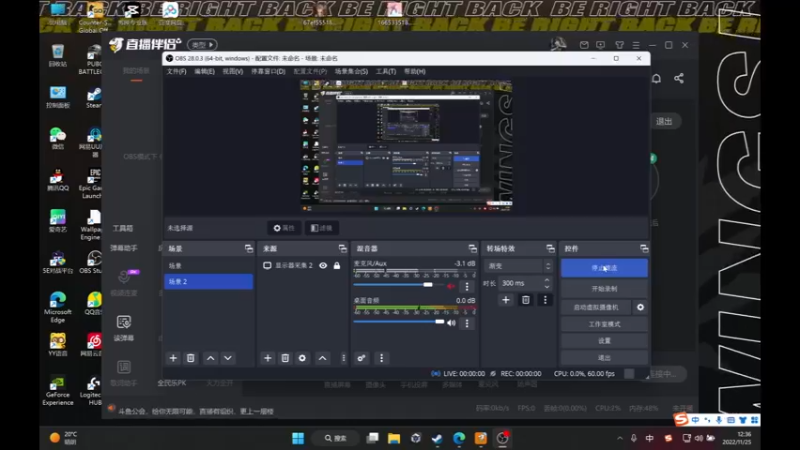
Task: Open OBS 设置 settings button
Action: [605, 341]
